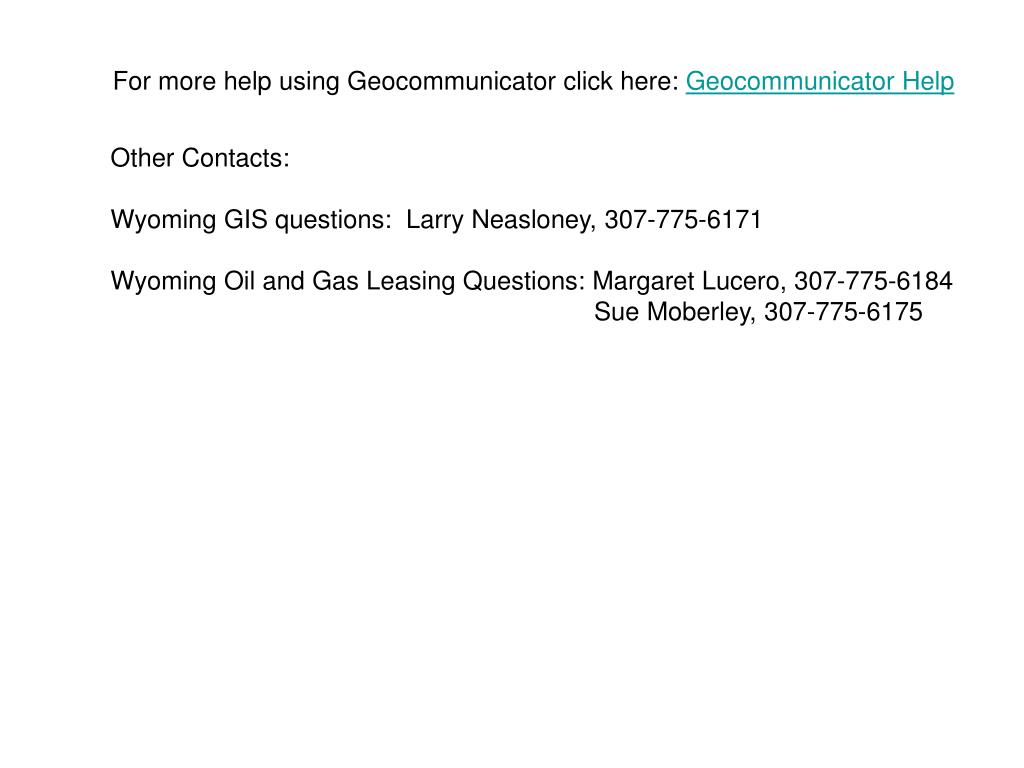Click the "Other Contacts:" heading text
Image resolution: width=1024 pixels, height=768 pixels.
click(200, 158)
